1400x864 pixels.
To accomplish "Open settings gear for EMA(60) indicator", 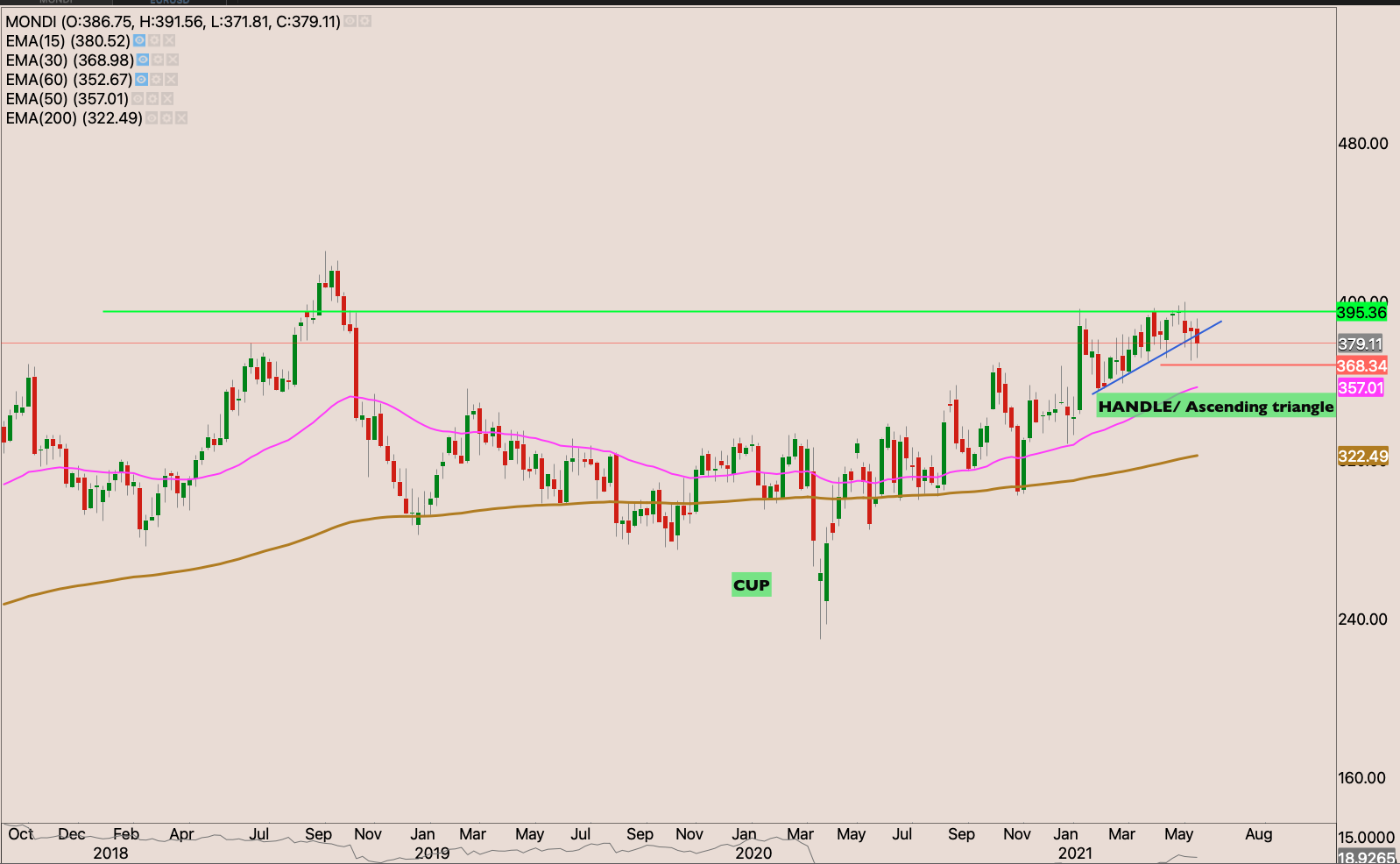I will (x=156, y=80).
